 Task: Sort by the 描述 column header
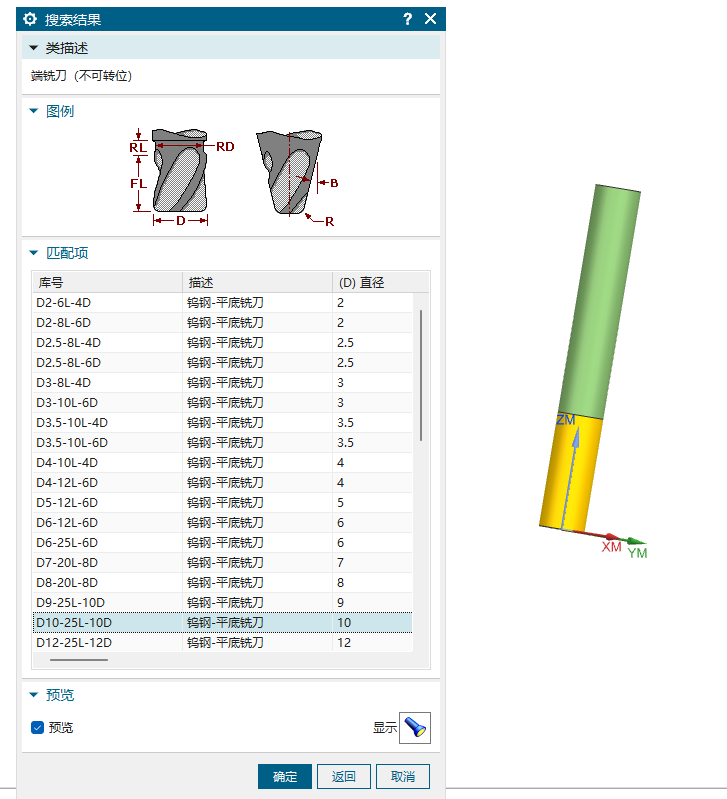[x=257, y=282]
